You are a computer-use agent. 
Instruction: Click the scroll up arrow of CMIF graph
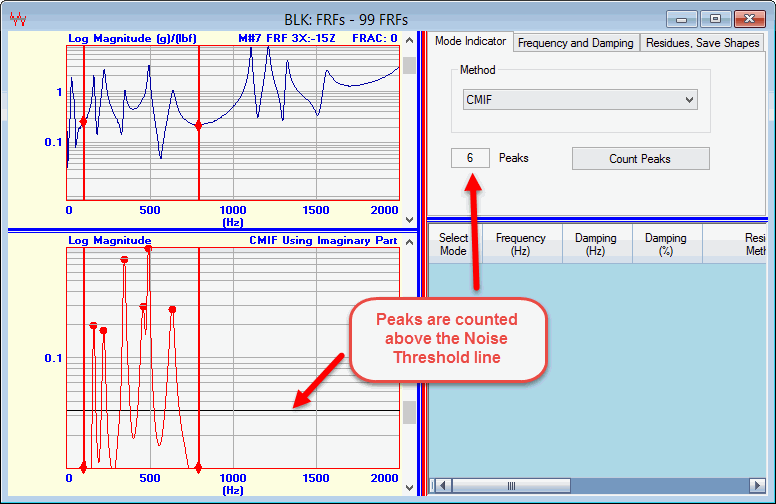click(x=409, y=242)
